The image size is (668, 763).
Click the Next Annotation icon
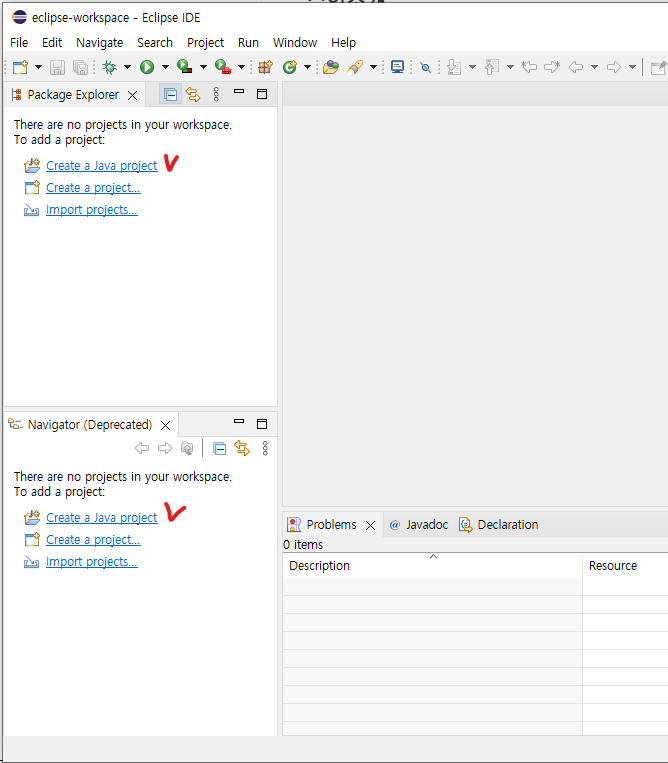(454, 67)
